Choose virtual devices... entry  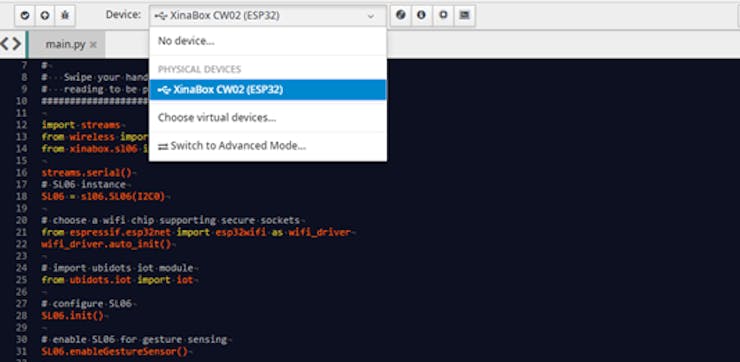pos(268,117)
